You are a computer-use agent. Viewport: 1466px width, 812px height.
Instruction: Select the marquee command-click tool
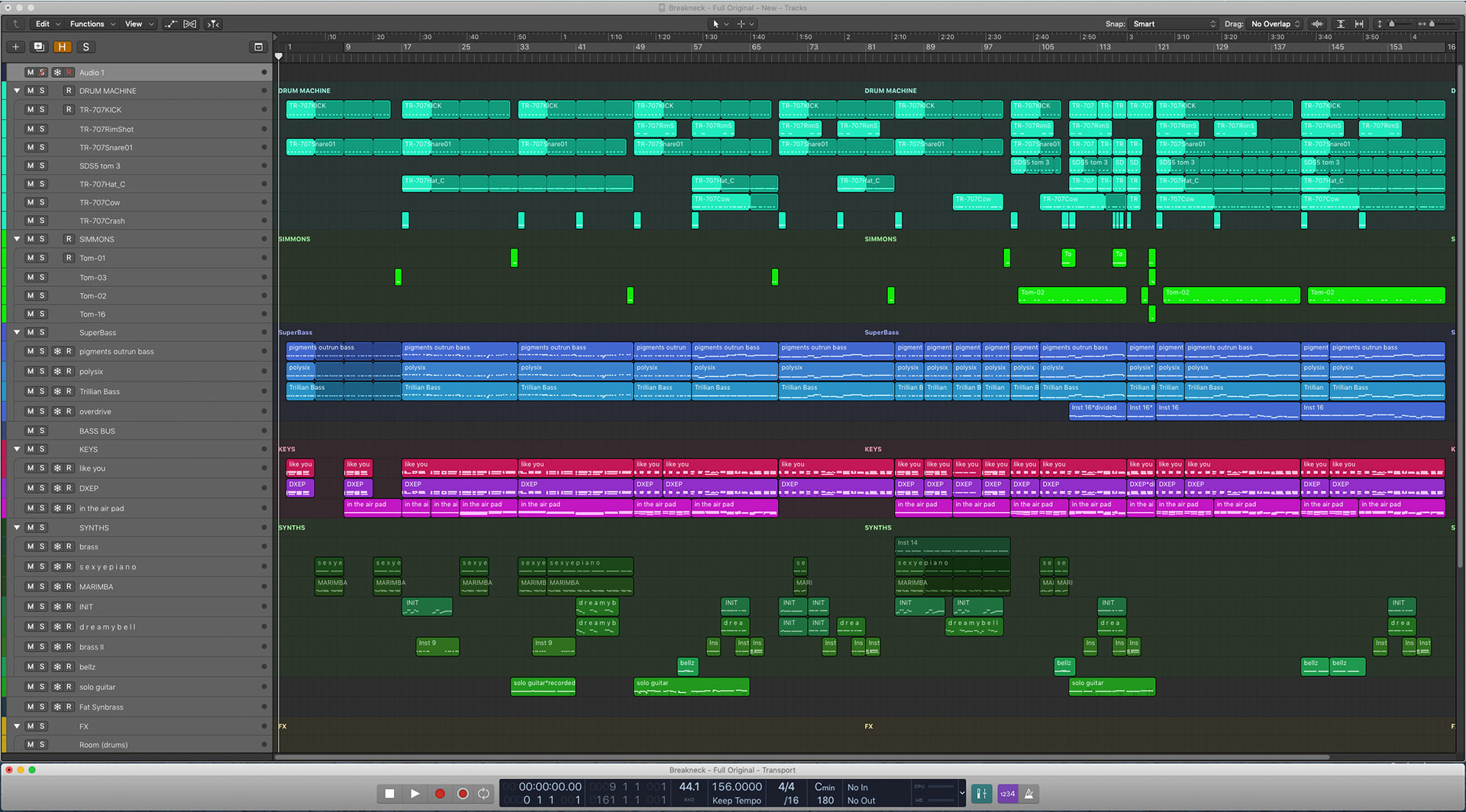[x=744, y=24]
